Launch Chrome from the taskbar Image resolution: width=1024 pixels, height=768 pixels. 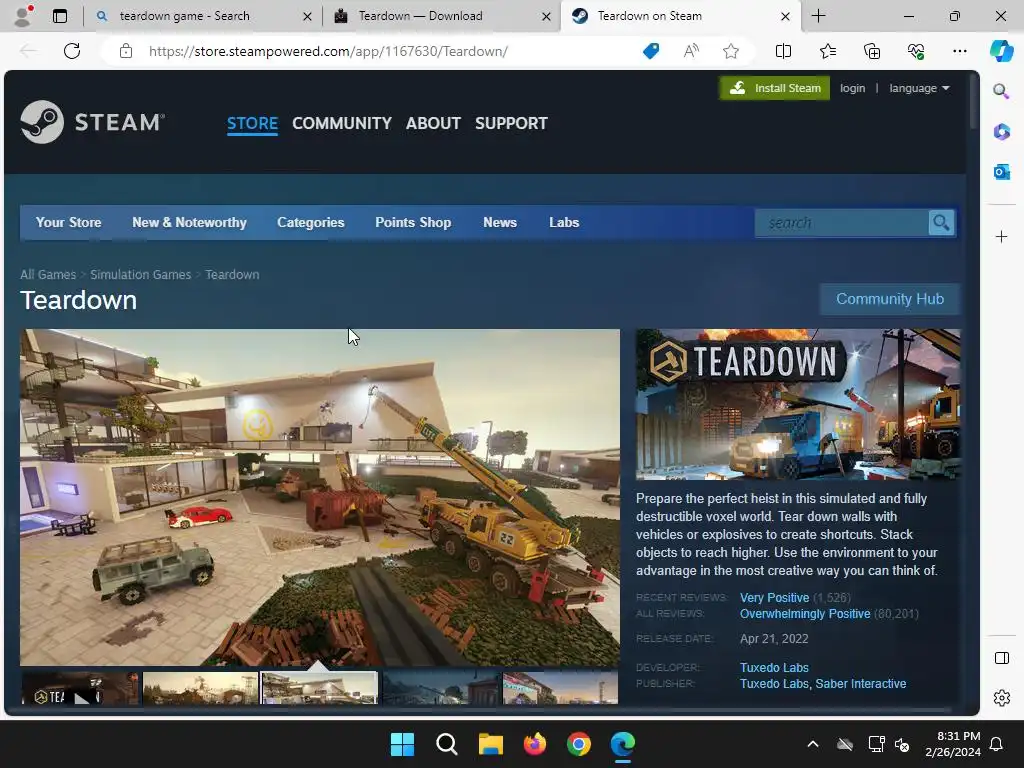(579, 744)
